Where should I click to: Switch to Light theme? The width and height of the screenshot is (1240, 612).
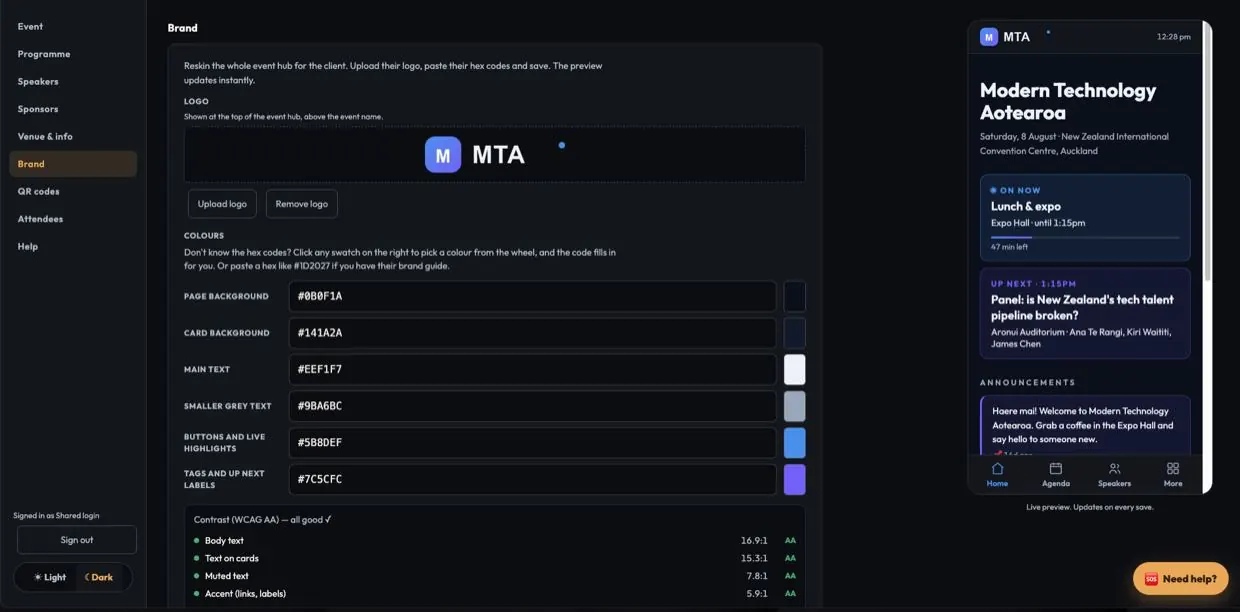(x=50, y=577)
